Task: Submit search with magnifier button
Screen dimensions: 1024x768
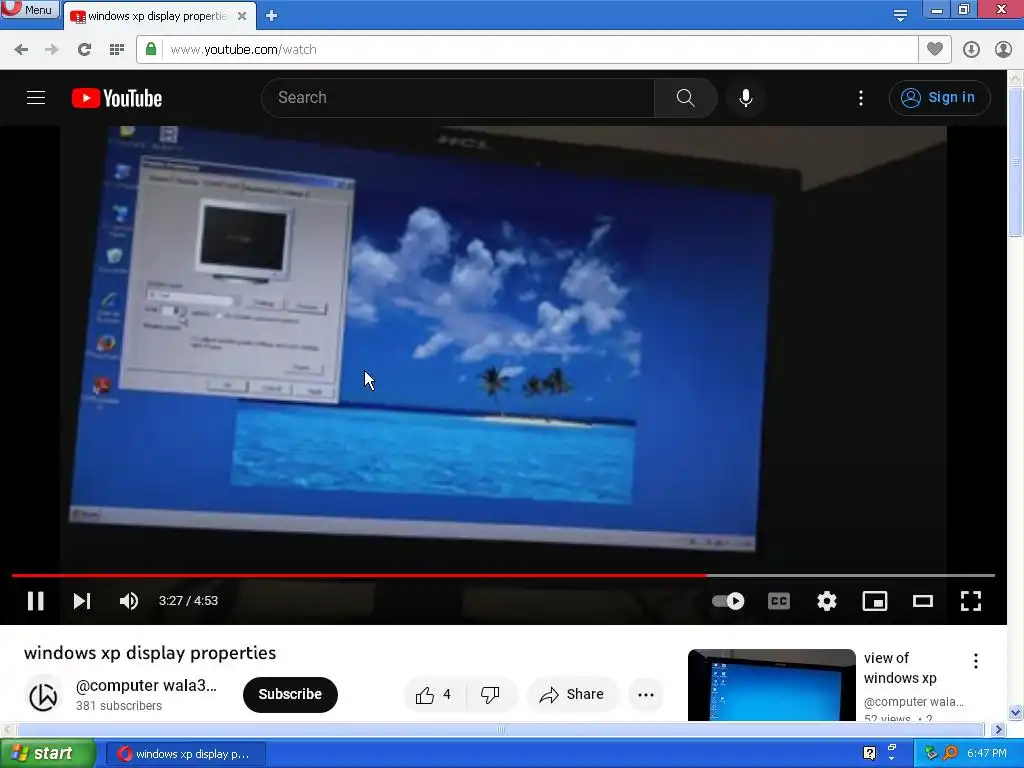Action: (686, 98)
